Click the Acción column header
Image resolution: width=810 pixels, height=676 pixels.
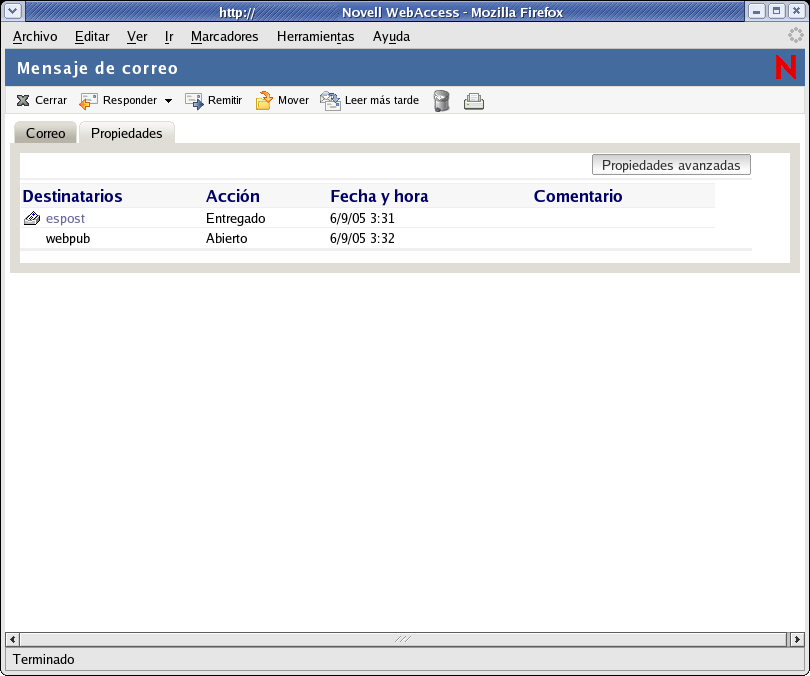[x=232, y=196]
